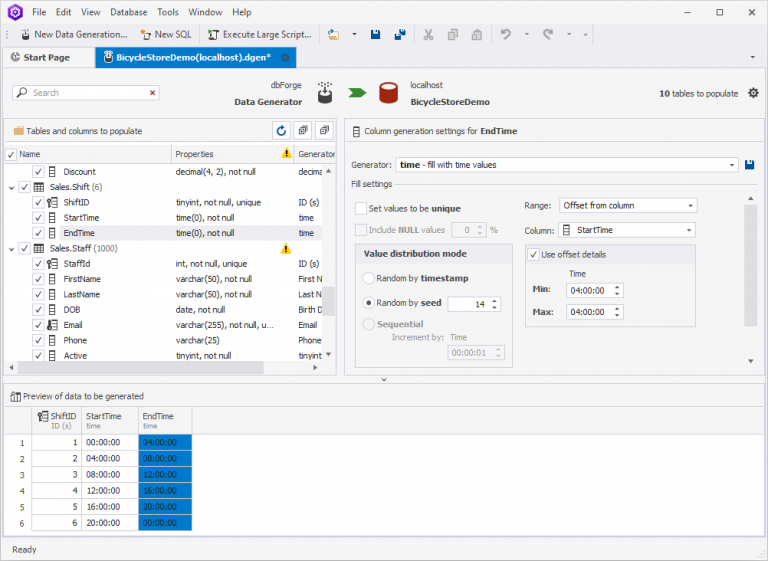The width and height of the screenshot is (768, 561).
Task: Click the New SQL button
Action: (168, 34)
